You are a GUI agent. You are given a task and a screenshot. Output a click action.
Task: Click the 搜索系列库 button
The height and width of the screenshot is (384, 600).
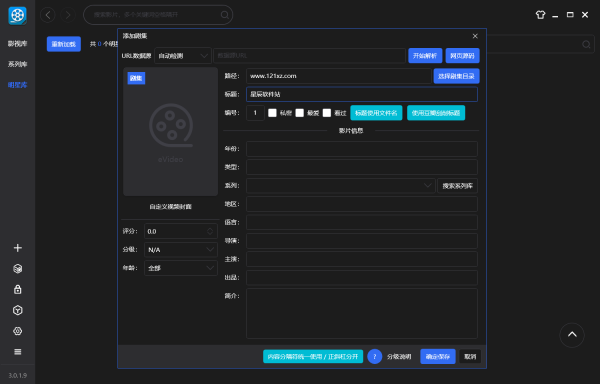click(x=458, y=186)
